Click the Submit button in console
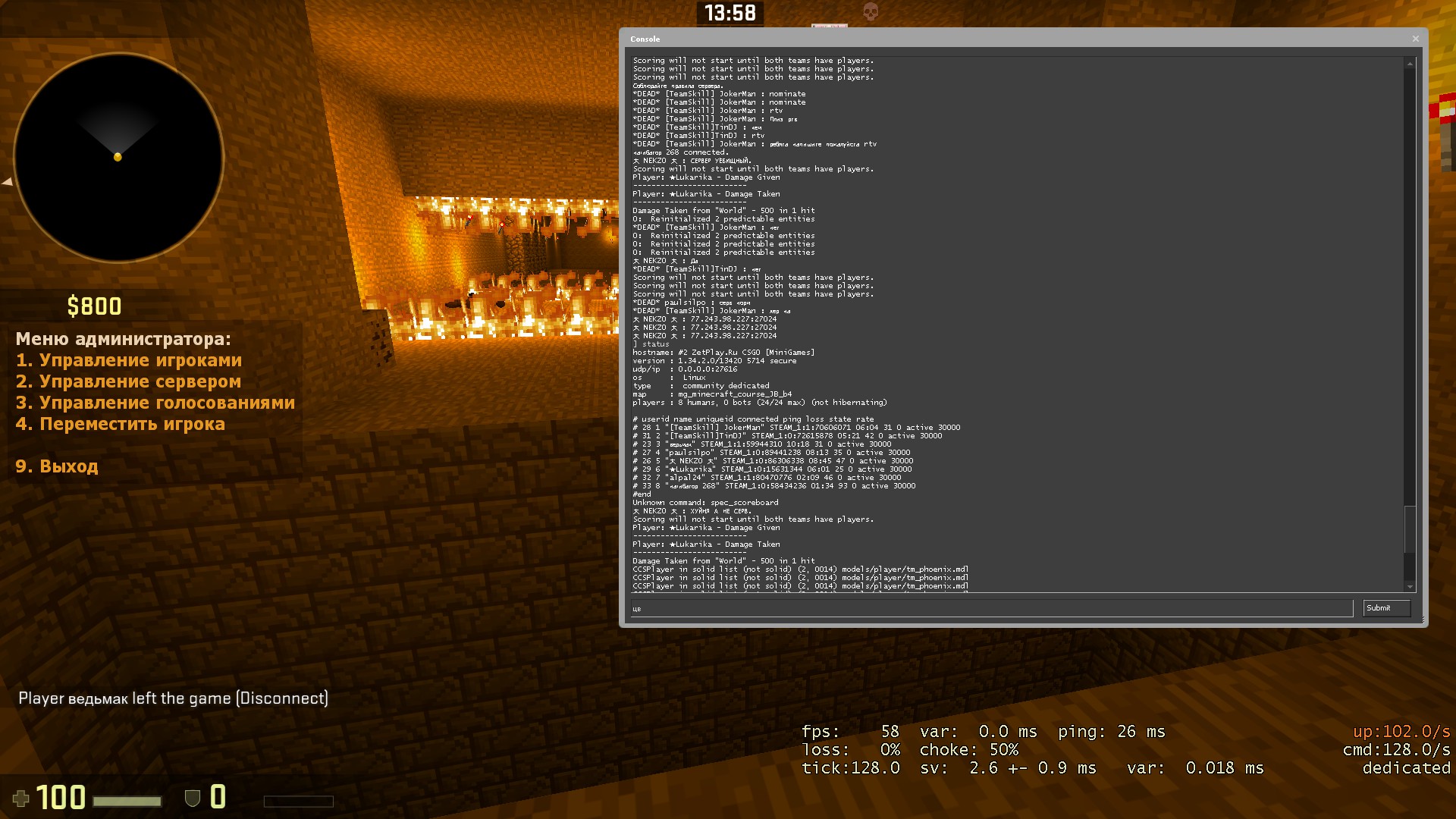Image resolution: width=1456 pixels, height=819 pixels. coord(1385,608)
